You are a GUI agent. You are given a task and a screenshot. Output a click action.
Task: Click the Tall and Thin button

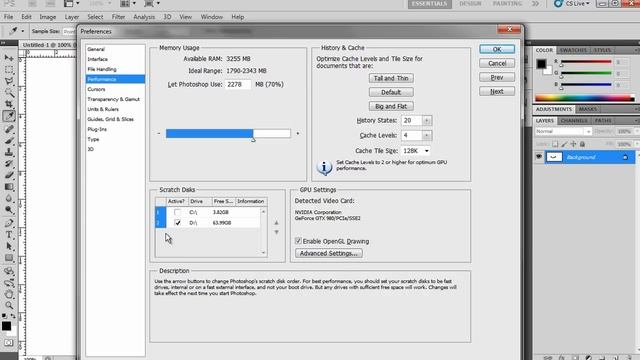(391, 78)
